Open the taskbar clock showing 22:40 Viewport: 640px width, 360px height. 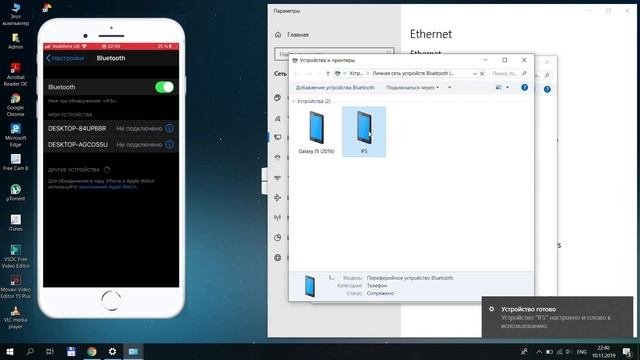click(x=604, y=352)
